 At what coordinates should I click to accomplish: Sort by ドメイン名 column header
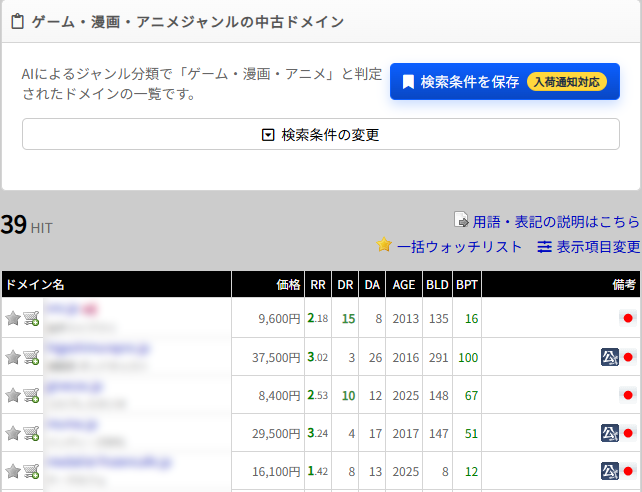(x=117, y=284)
